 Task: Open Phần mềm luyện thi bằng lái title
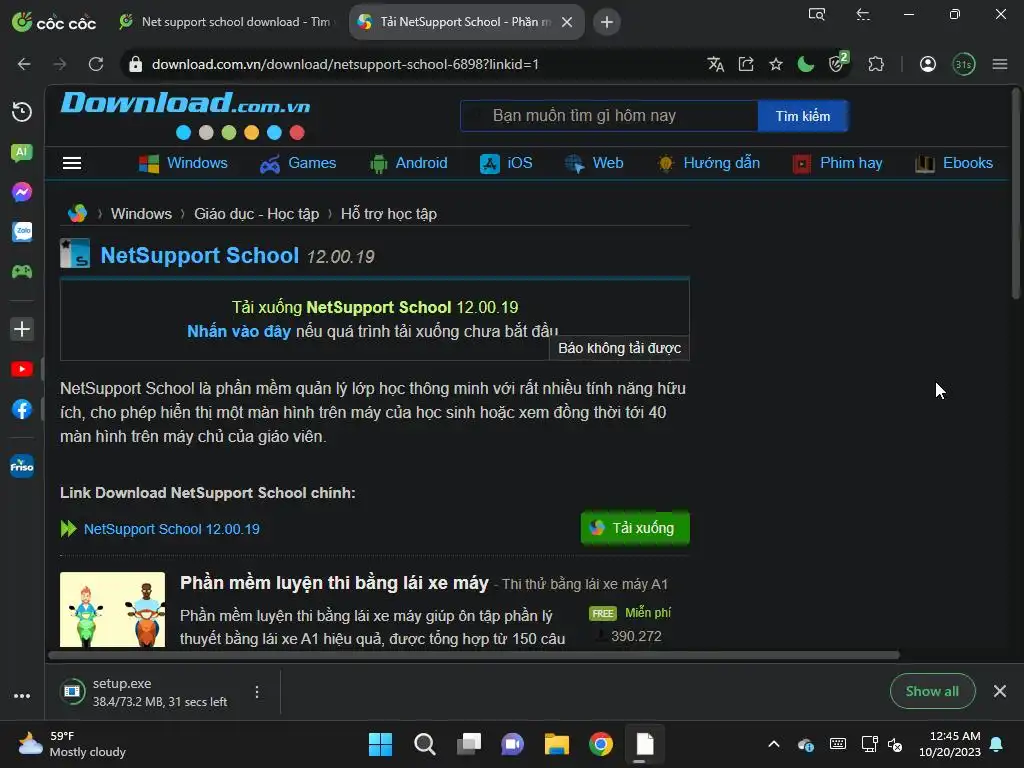pos(334,583)
